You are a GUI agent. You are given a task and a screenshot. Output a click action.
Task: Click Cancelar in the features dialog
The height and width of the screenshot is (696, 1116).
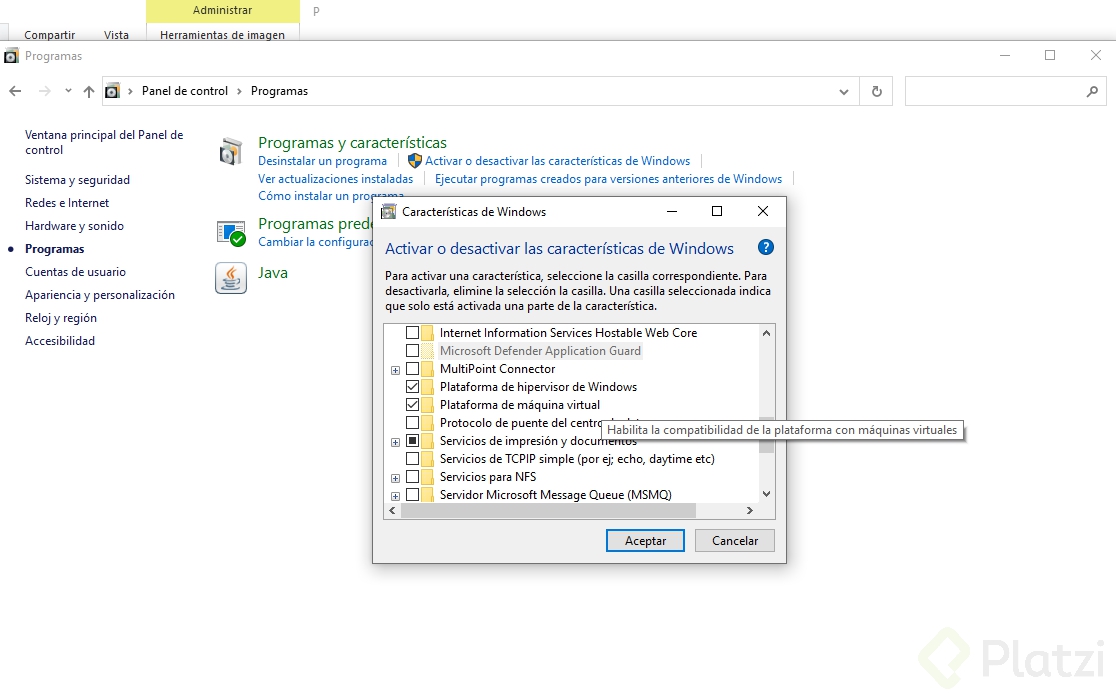coord(735,541)
